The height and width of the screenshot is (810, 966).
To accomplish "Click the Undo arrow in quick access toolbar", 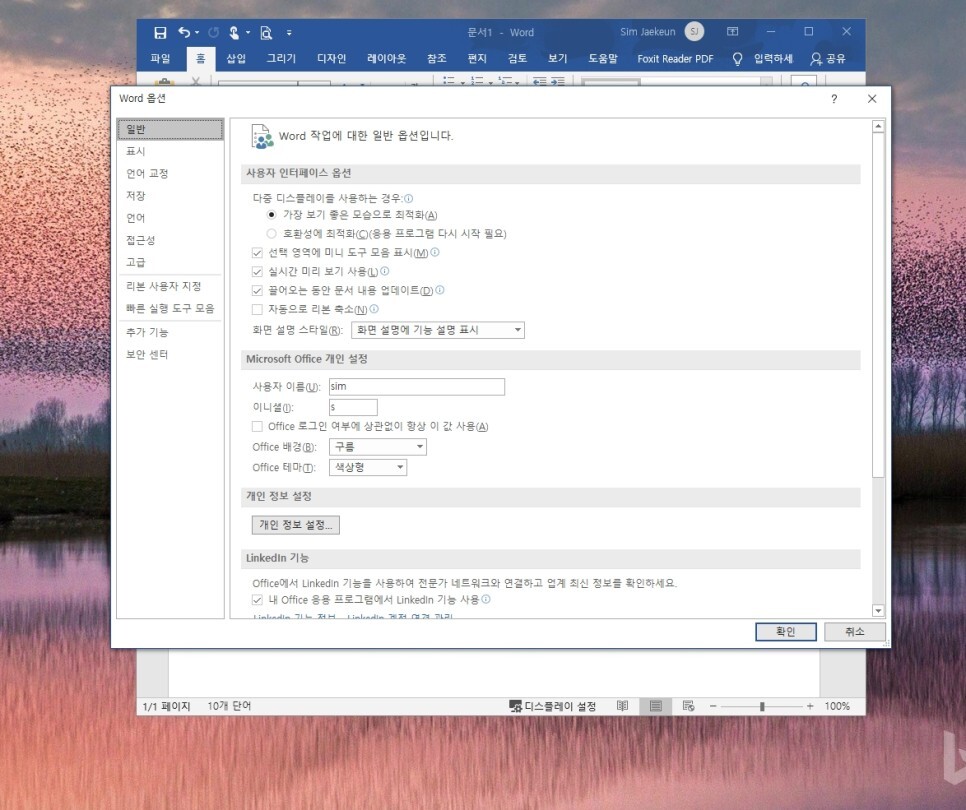I will [184, 32].
